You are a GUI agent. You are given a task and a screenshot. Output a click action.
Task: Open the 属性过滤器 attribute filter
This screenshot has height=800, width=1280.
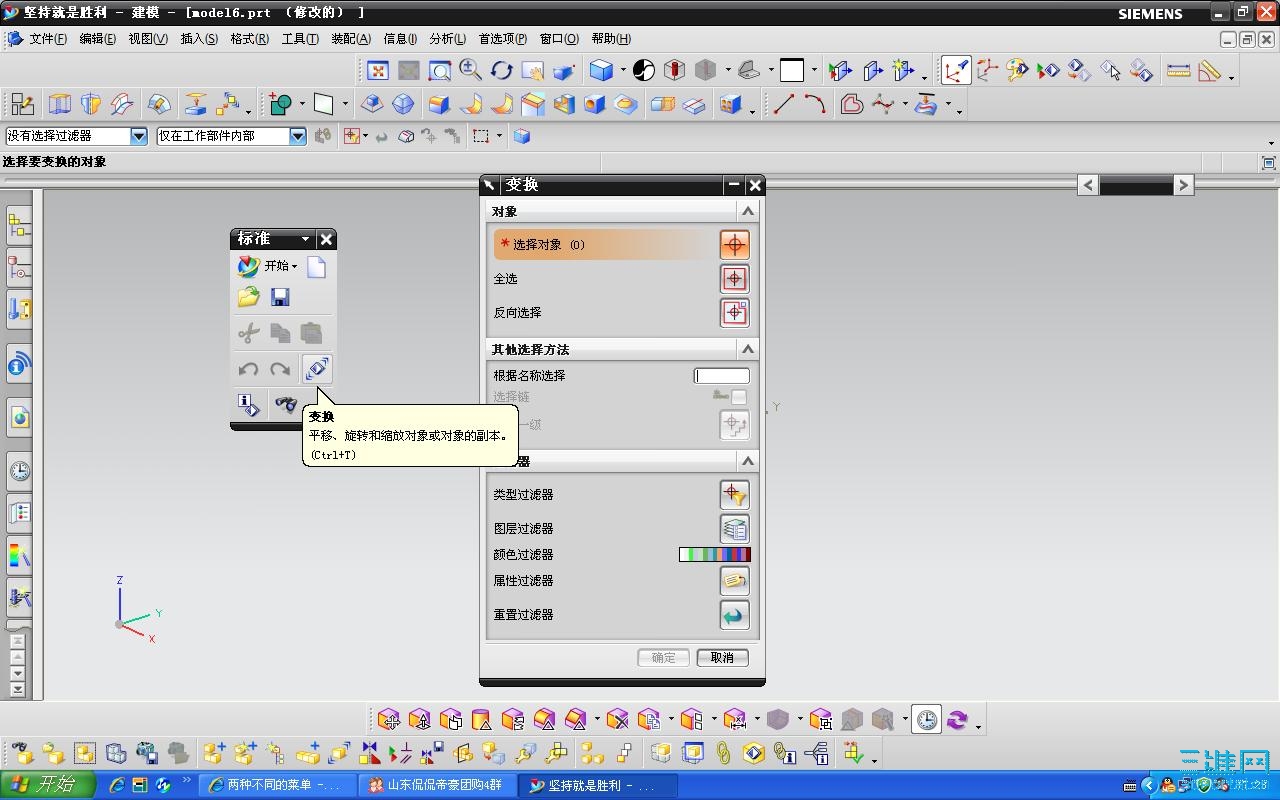coord(735,581)
